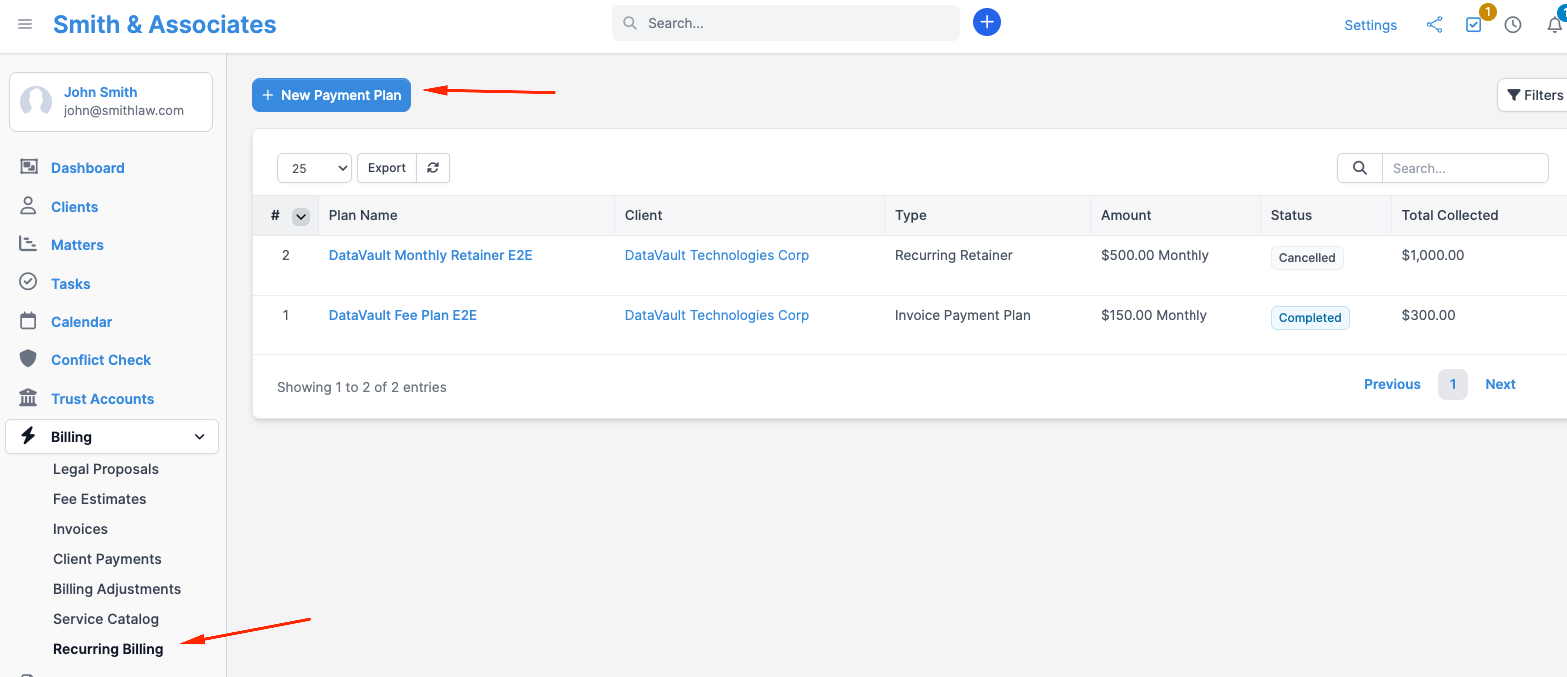
Task: Expand the page size 25 dropdown
Action: click(314, 168)
